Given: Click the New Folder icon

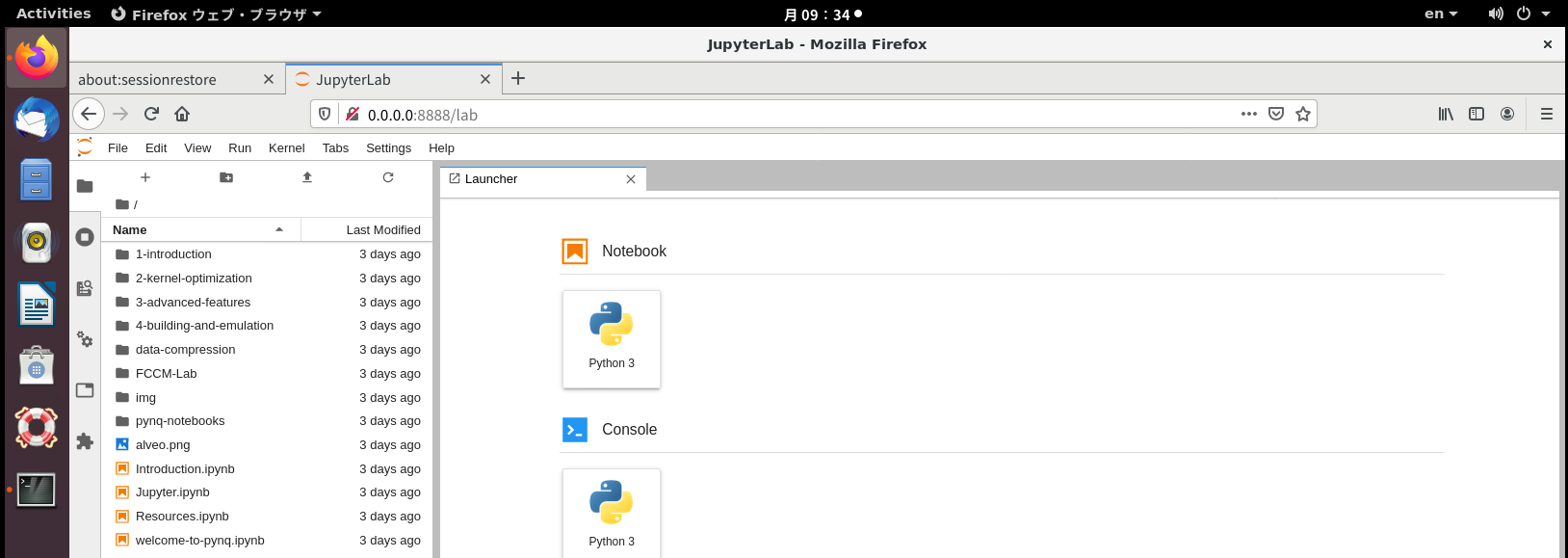Looking at the screenshot, I should click(x=226, y=177).
